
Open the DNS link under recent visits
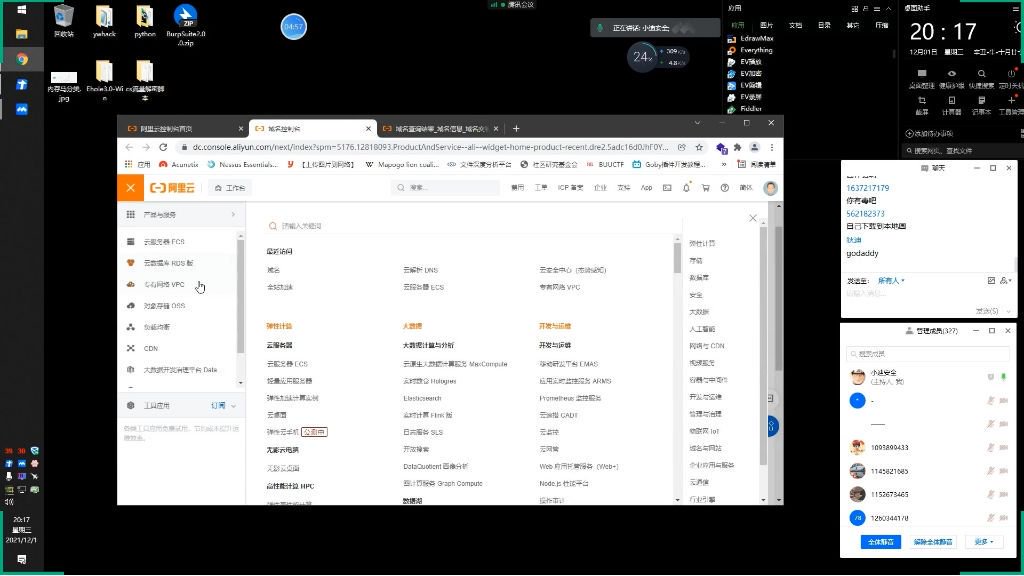(421, 270)
